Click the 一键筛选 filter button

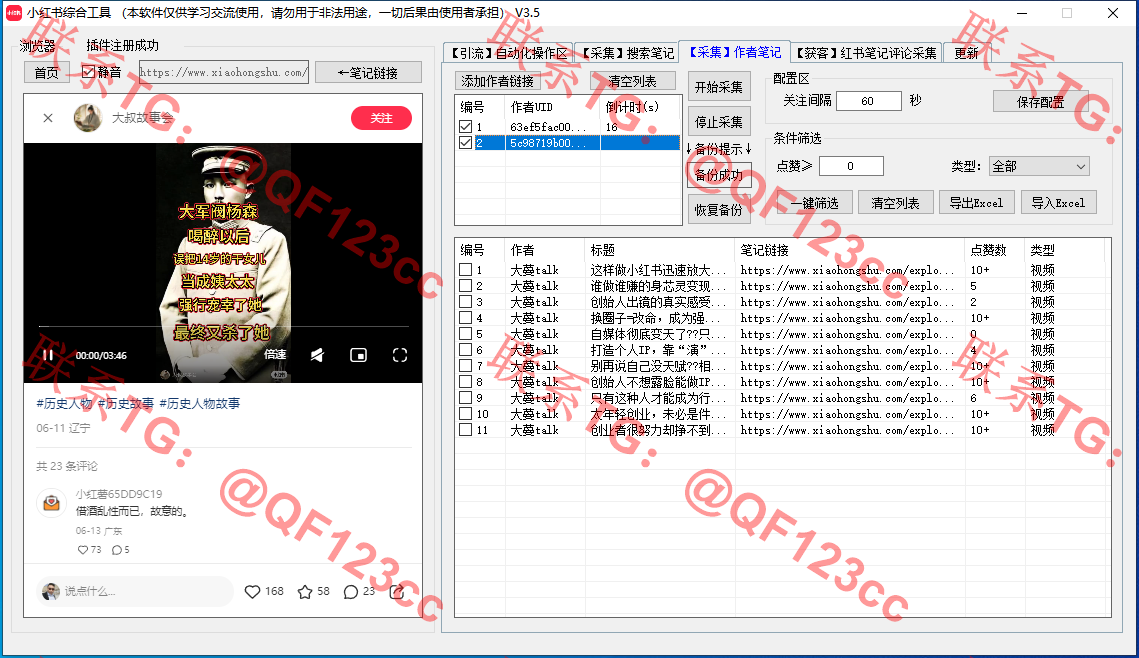pyautogui.click(x=814, y=203)
